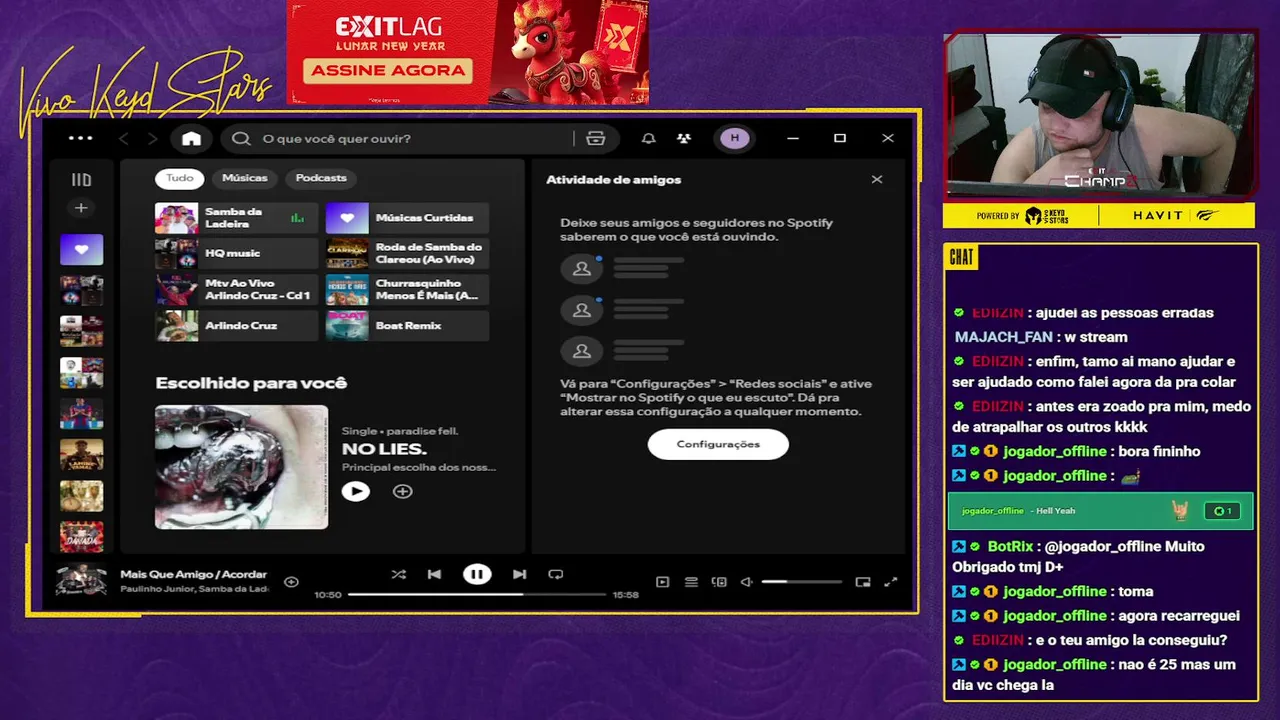Open the Liked Songs heart tile in the sidebar
The image size is (1280, 720).
81,249
